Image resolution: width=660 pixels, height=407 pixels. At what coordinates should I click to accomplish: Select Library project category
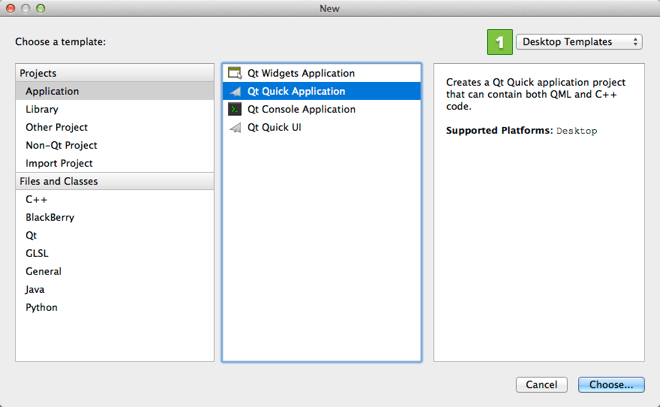[42, 109]
